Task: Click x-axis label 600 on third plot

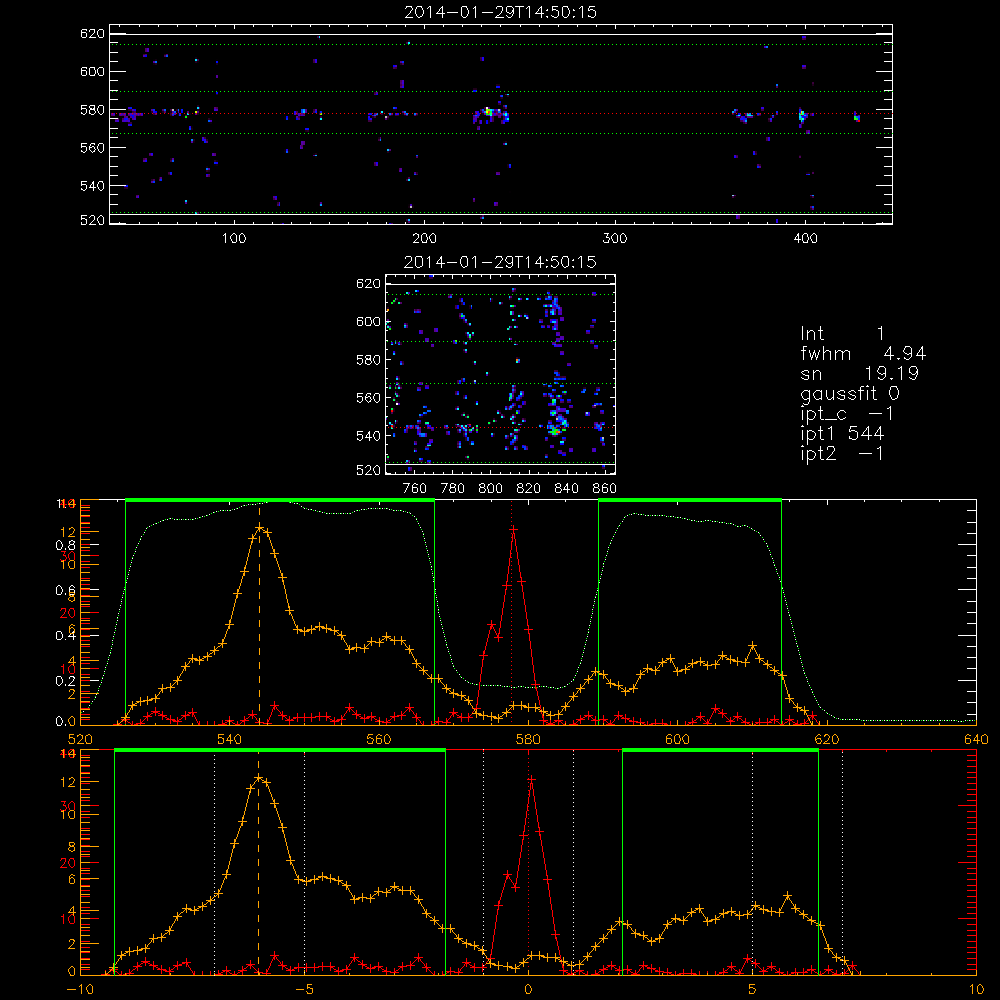Action: [x=677, y=739]
